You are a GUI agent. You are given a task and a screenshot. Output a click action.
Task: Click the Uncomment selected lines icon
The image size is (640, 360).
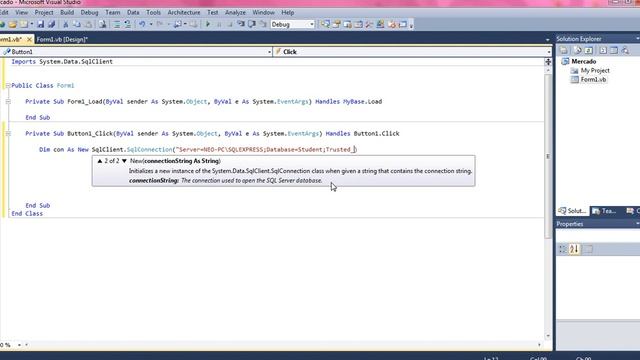point(127,24)
